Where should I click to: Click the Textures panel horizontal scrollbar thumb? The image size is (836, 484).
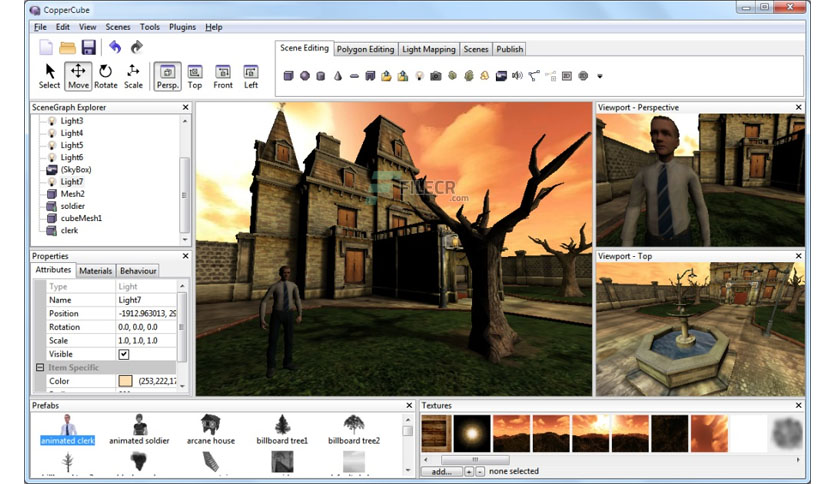pyautogui.click(x=475, y=459)
